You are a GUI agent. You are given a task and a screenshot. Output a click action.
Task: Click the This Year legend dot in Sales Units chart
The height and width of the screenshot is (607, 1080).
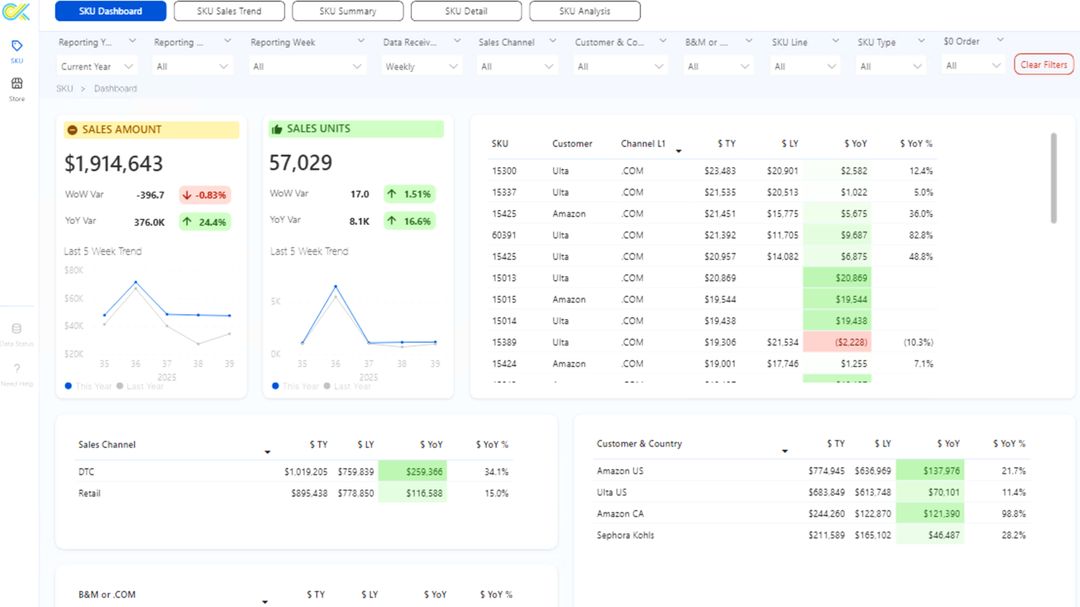pyautogui.click(x=276, y=386)
